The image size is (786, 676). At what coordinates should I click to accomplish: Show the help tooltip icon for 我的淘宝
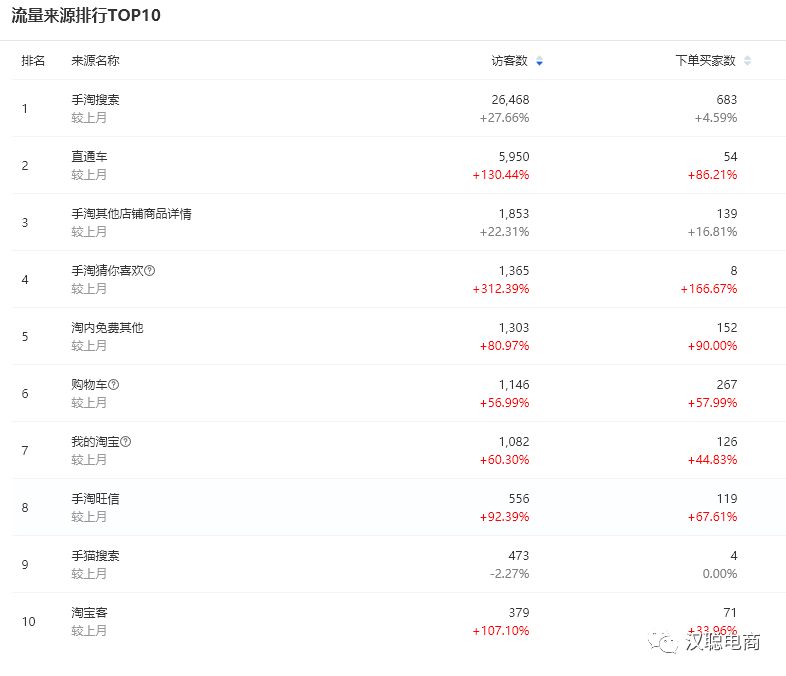[x=126, y=442]
